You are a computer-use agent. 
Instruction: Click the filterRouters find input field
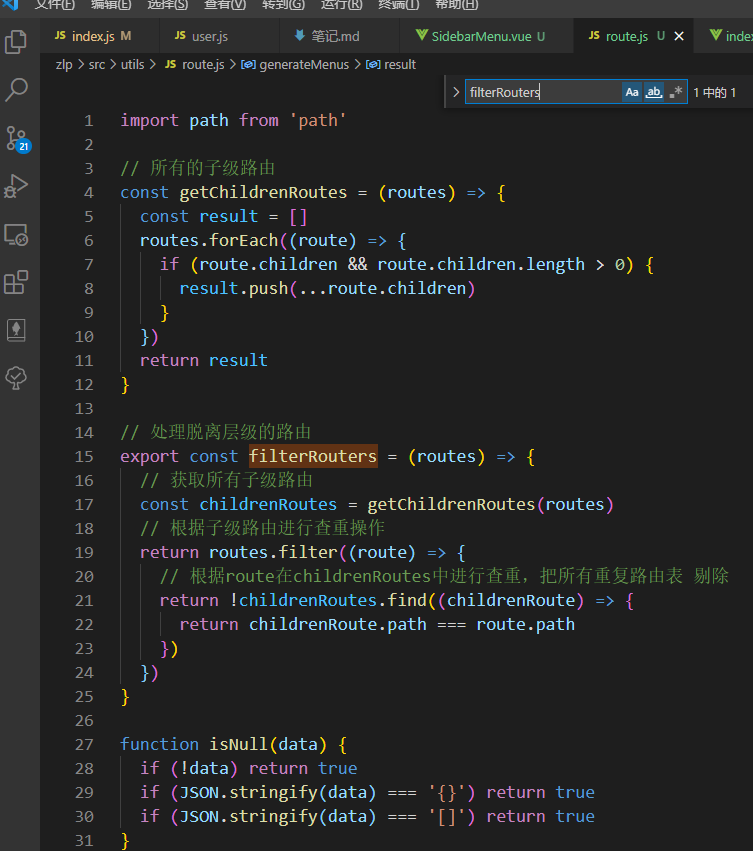(x=540, y=92)
